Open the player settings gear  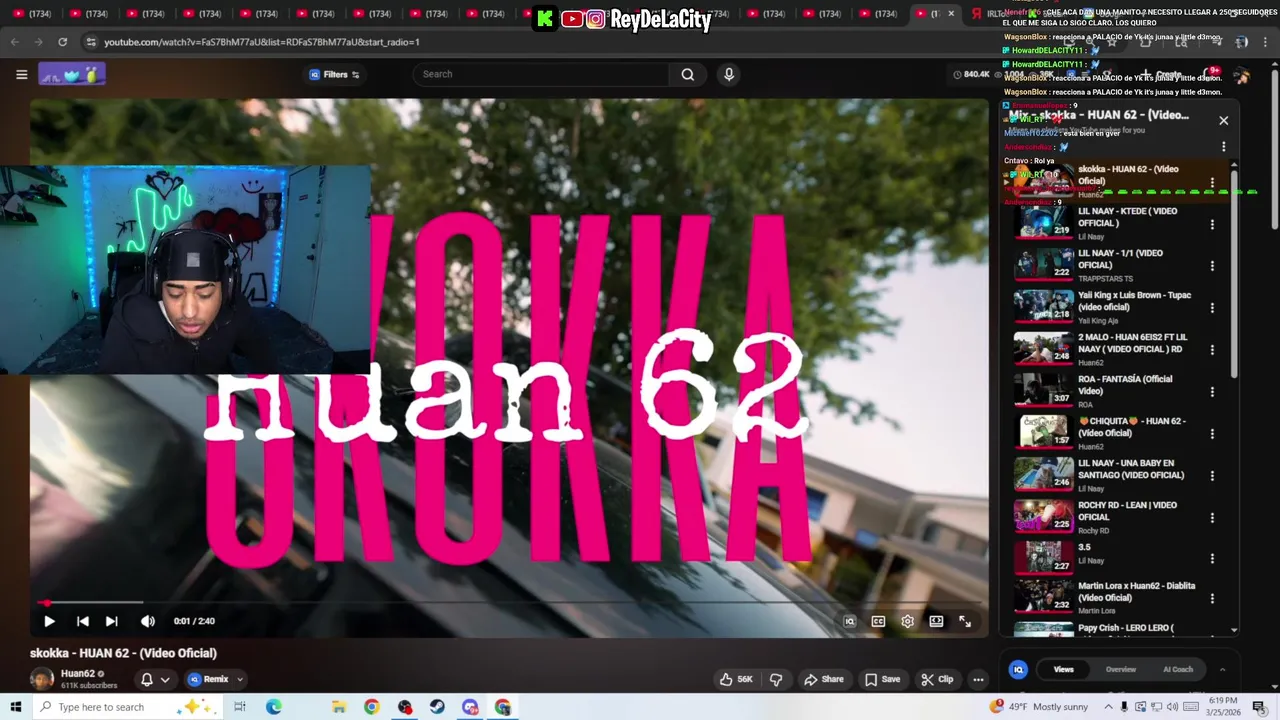(907, 621)
